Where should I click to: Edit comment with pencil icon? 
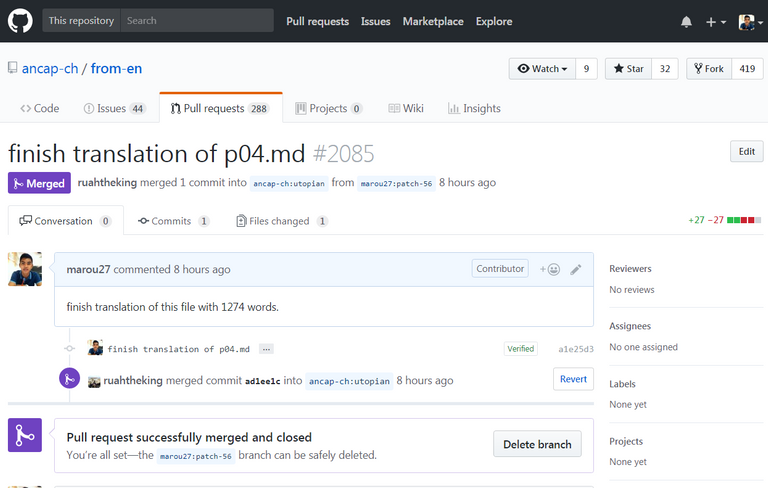tap(576, 269)
